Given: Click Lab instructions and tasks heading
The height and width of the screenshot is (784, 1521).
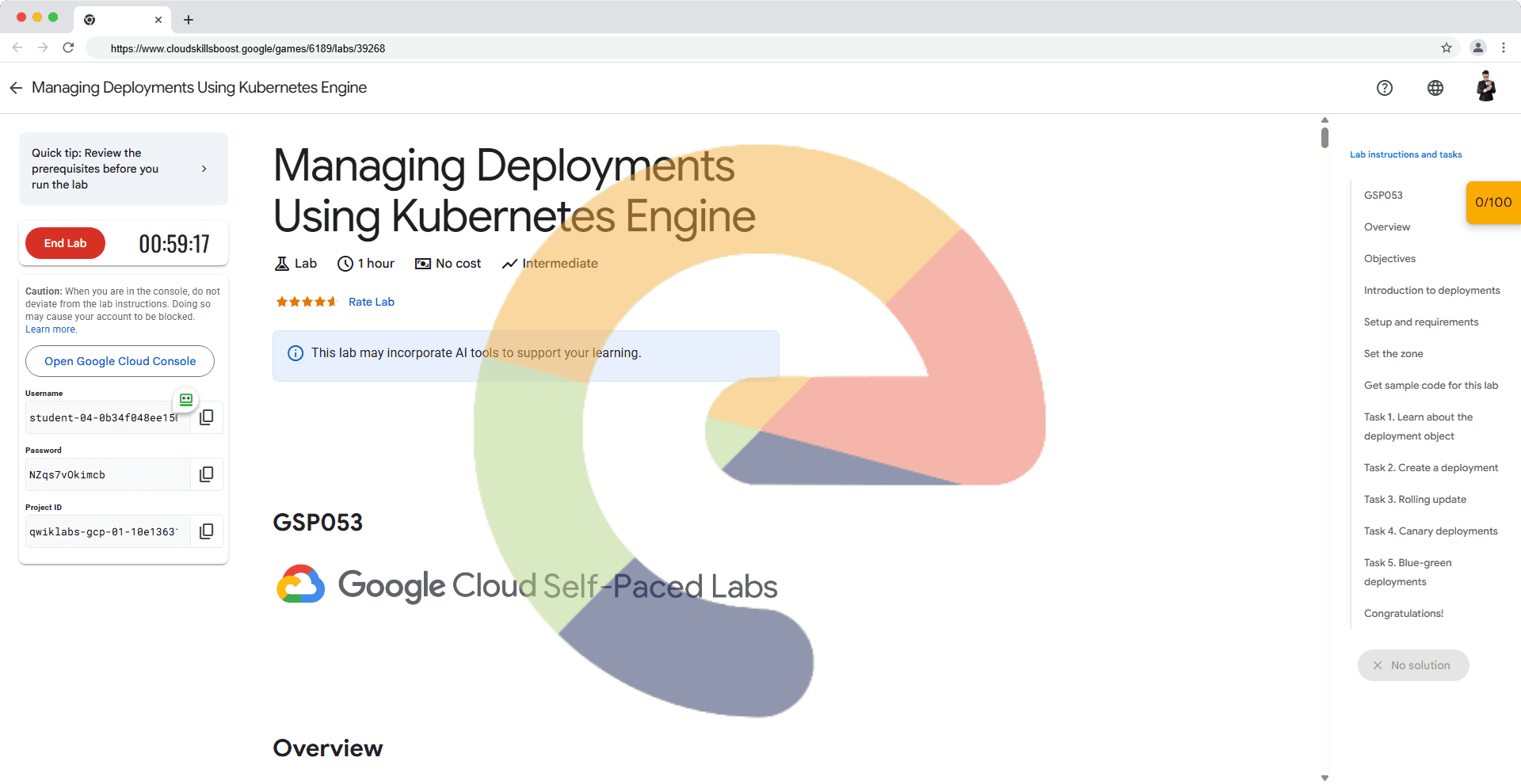Looking at the screenshot, I should tap(1406, 154).
